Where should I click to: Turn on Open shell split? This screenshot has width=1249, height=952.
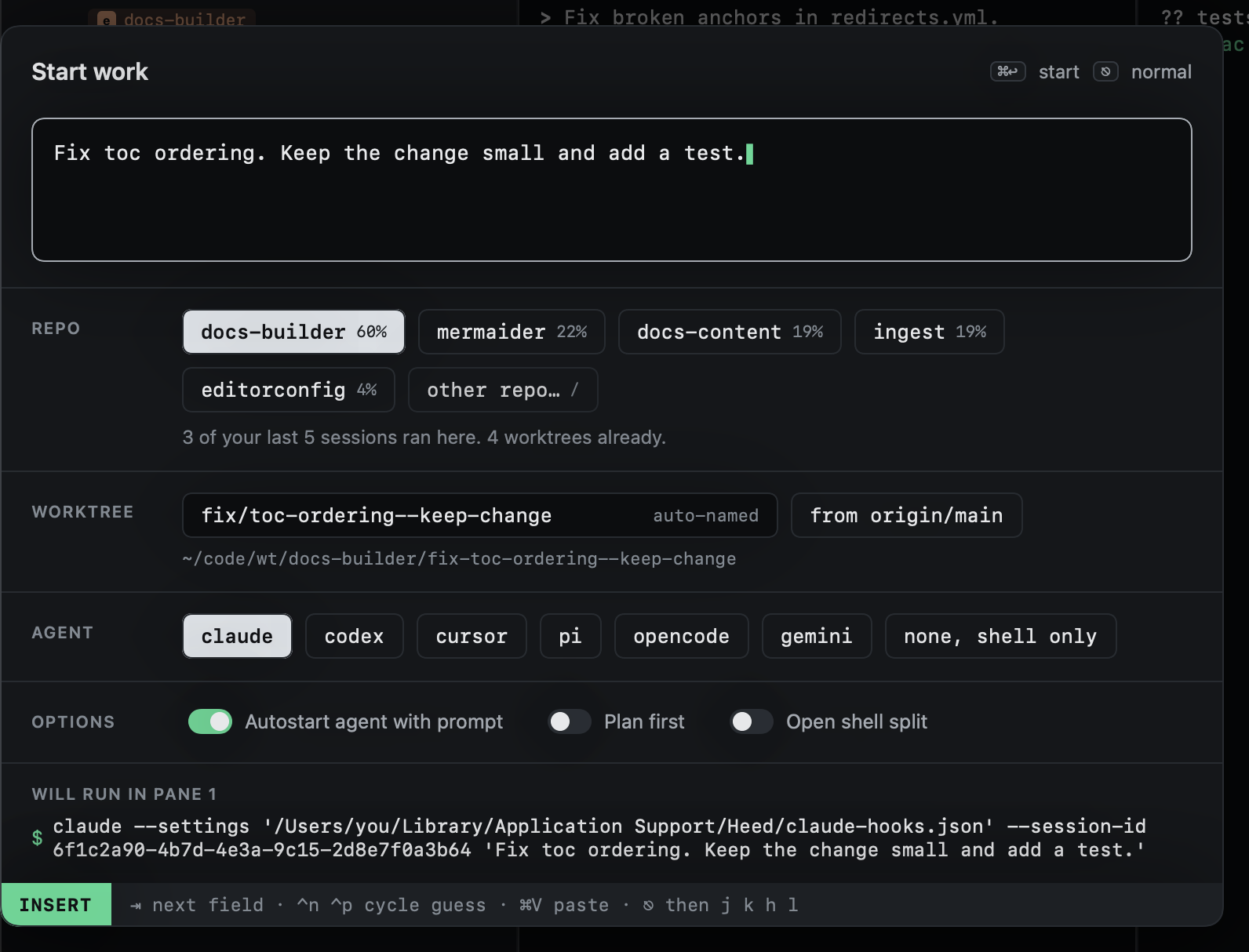pos(752,721)
